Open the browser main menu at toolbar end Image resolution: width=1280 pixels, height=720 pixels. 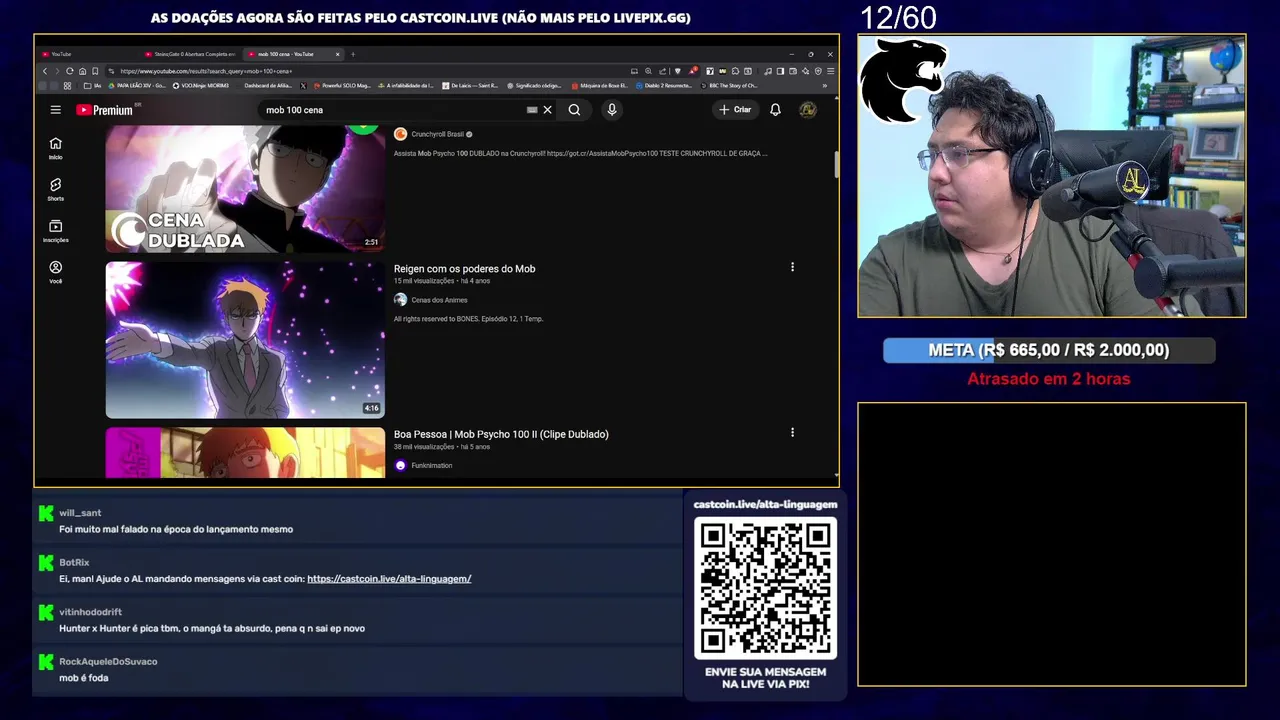coord(830,71)
